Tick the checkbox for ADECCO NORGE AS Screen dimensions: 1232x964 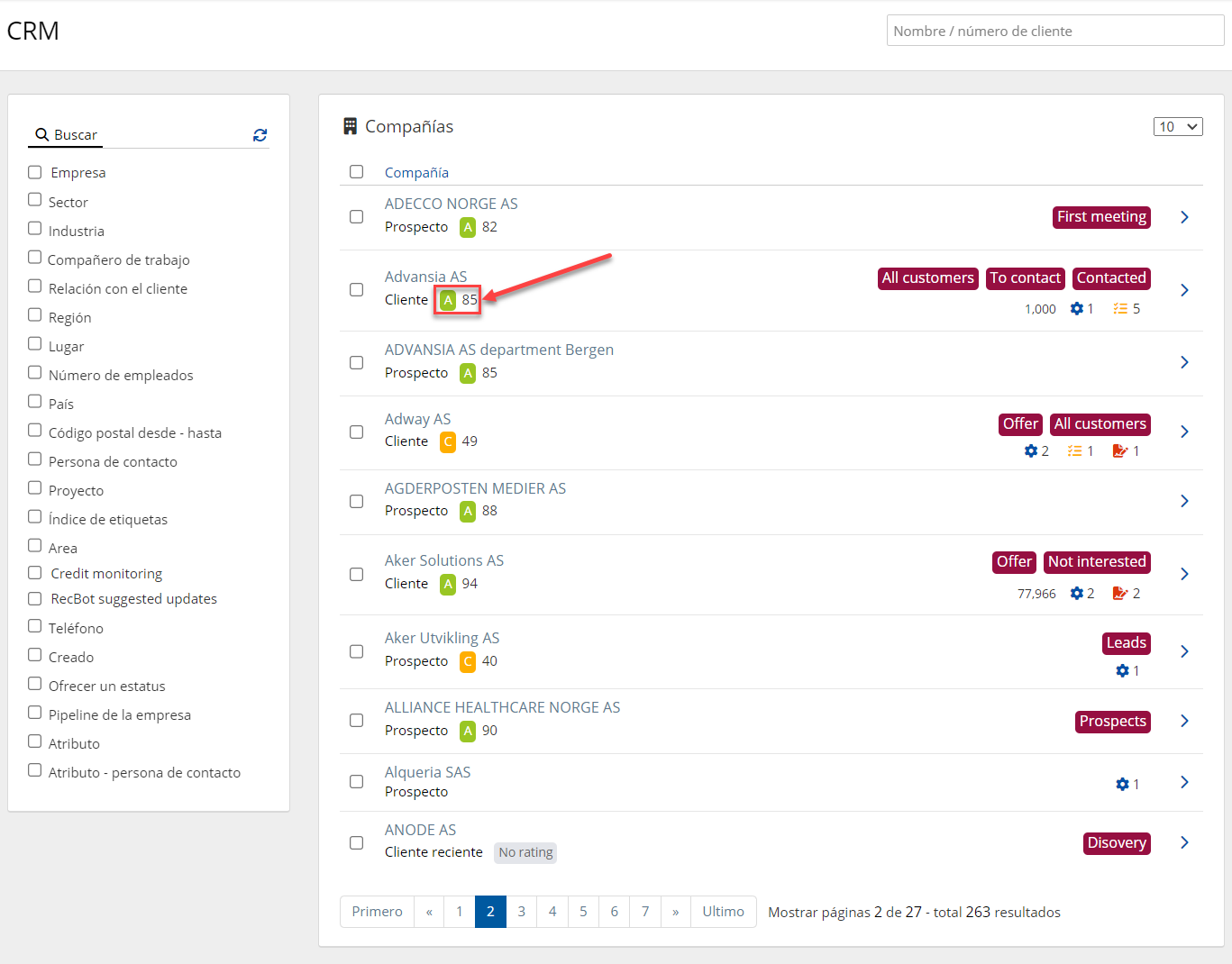coord(357,217)
